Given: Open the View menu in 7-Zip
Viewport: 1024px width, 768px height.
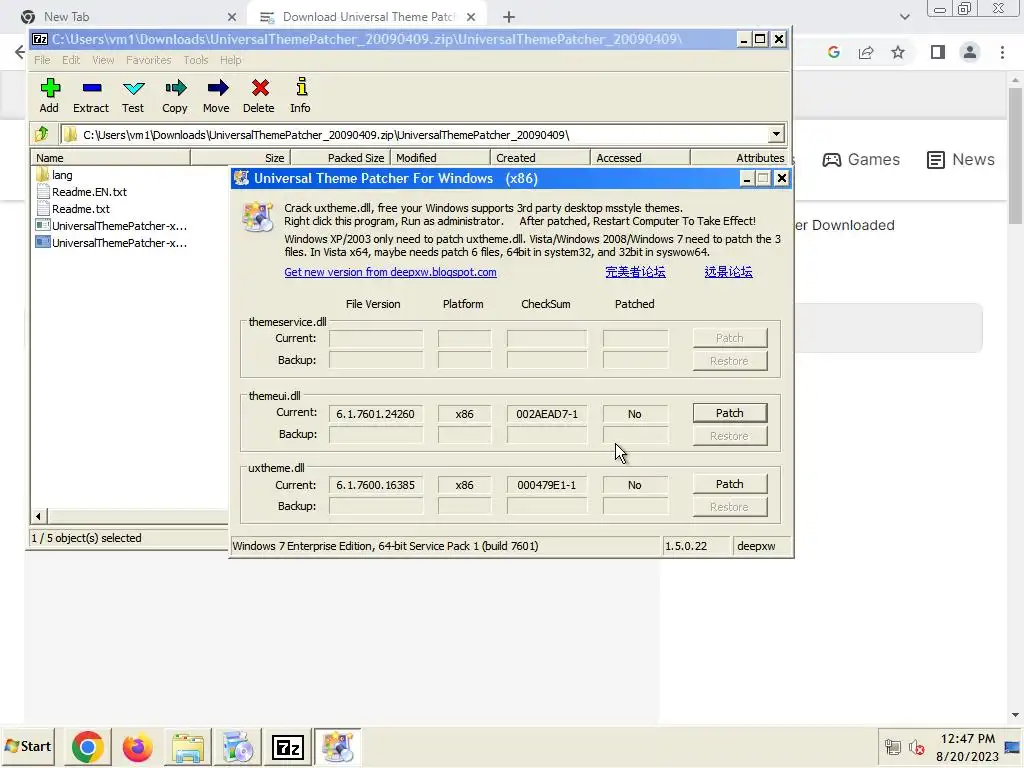Looking at the screenshot, I should pos(103,60).
